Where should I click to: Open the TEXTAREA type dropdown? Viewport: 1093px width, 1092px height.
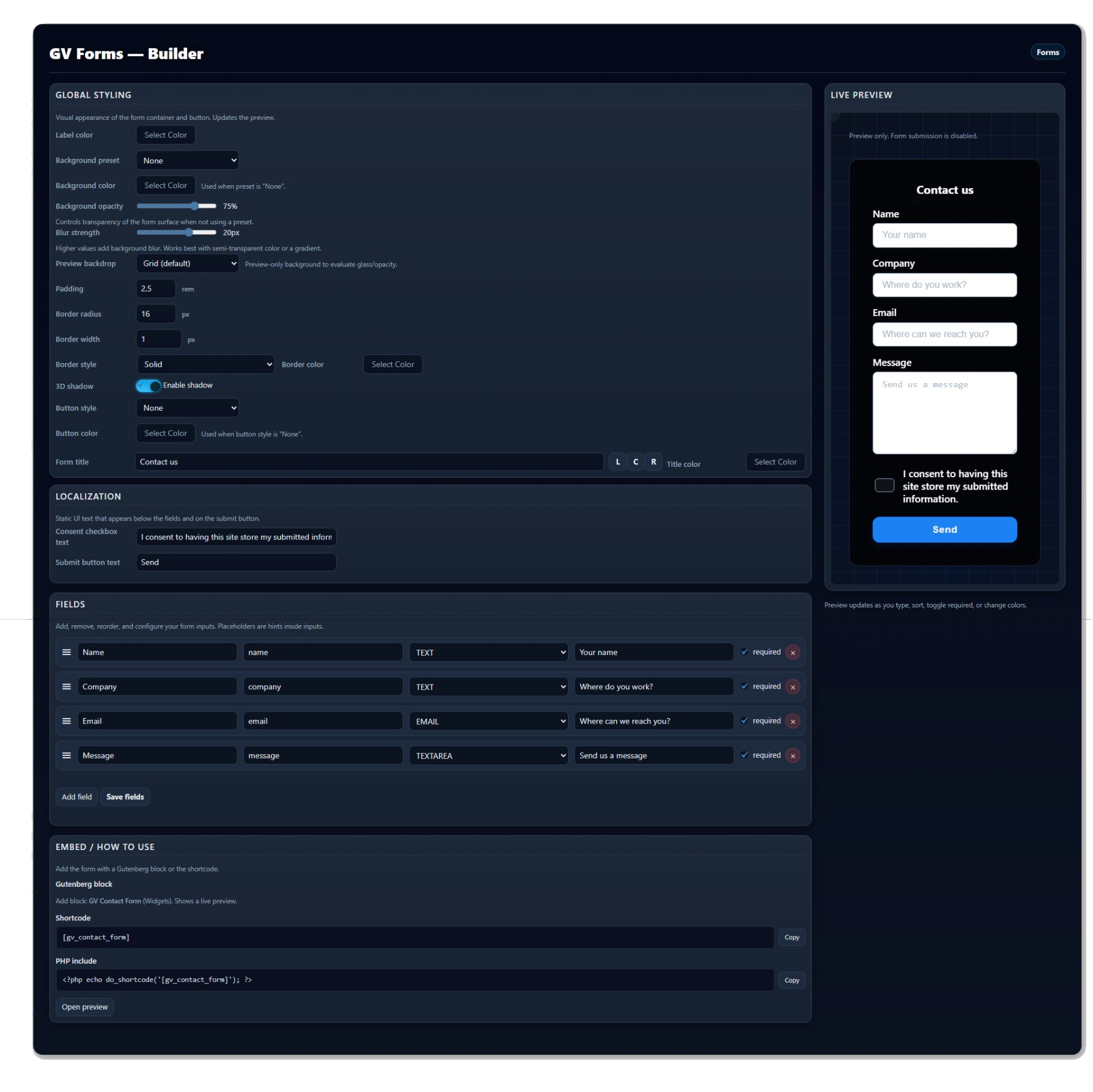pos(488,755)
